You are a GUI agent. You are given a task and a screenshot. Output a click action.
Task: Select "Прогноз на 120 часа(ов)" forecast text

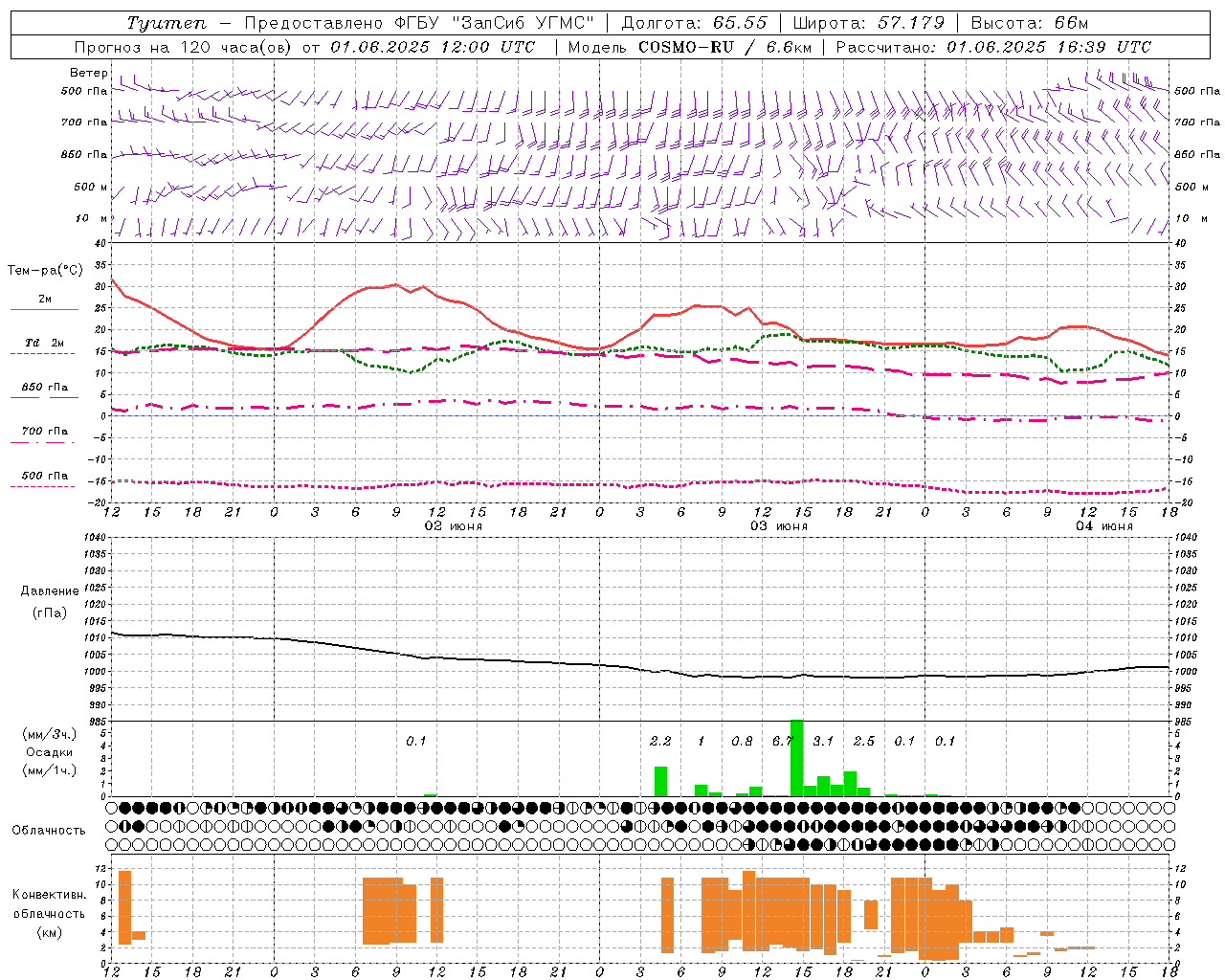184,47
